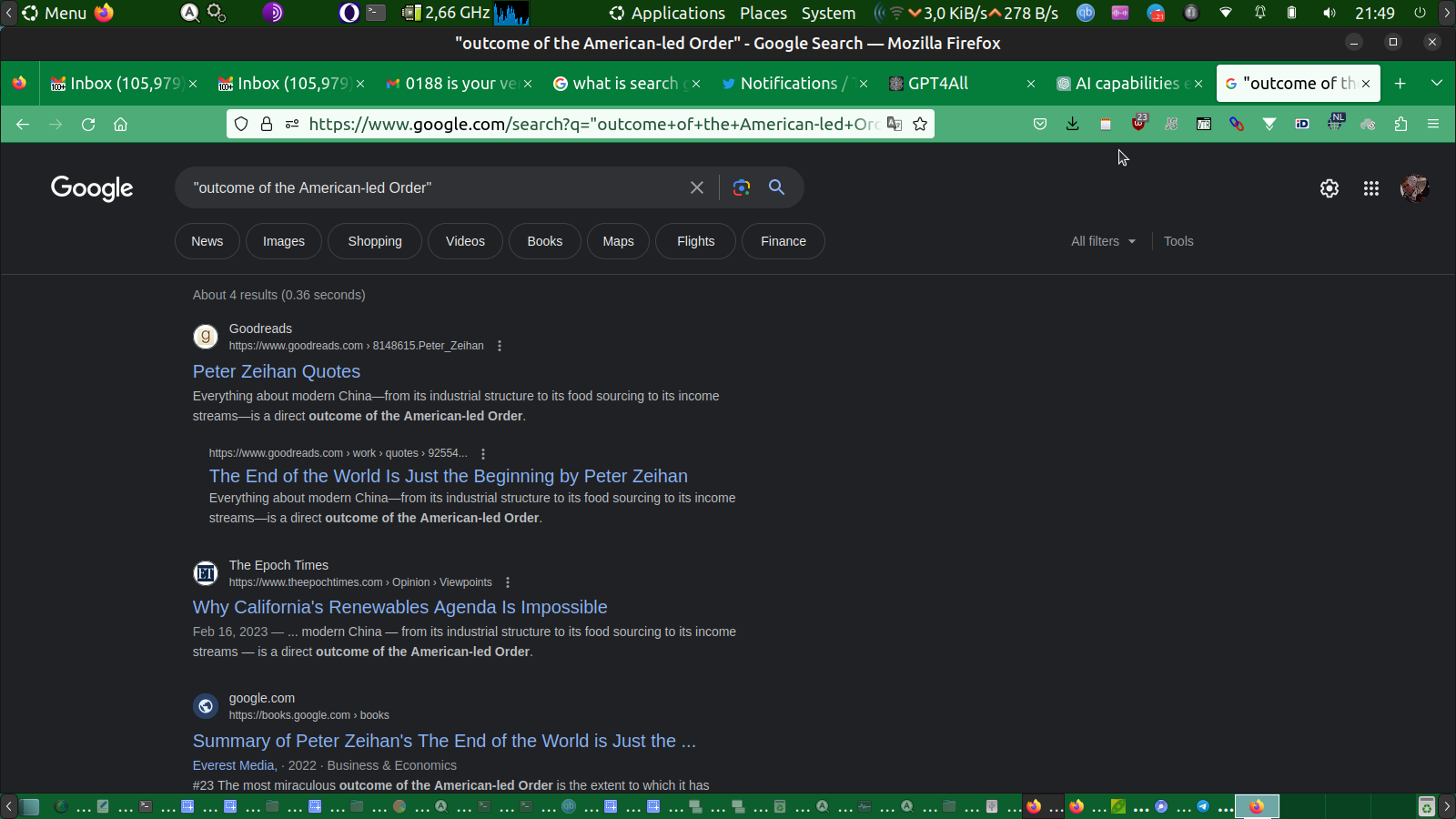The width and height of the screenshot is (1456, 819).
Task: Open the Extensions puzzle-piece menu
Action: tap(1400, 124)
